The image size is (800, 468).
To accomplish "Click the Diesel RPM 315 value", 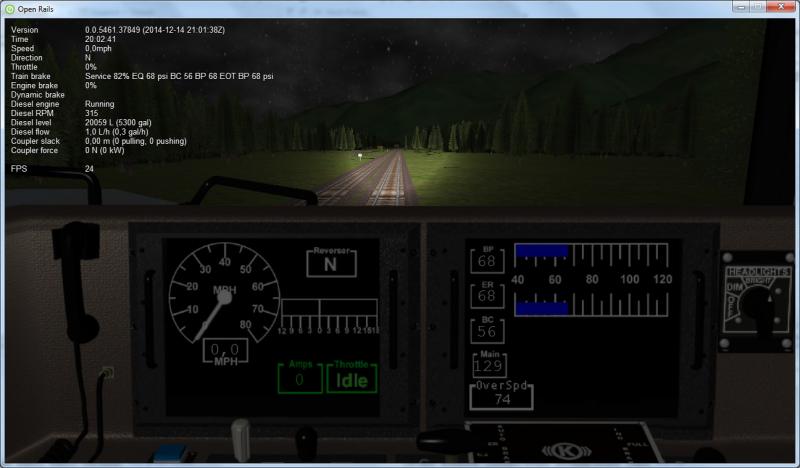I will click(x=91, y=113).
